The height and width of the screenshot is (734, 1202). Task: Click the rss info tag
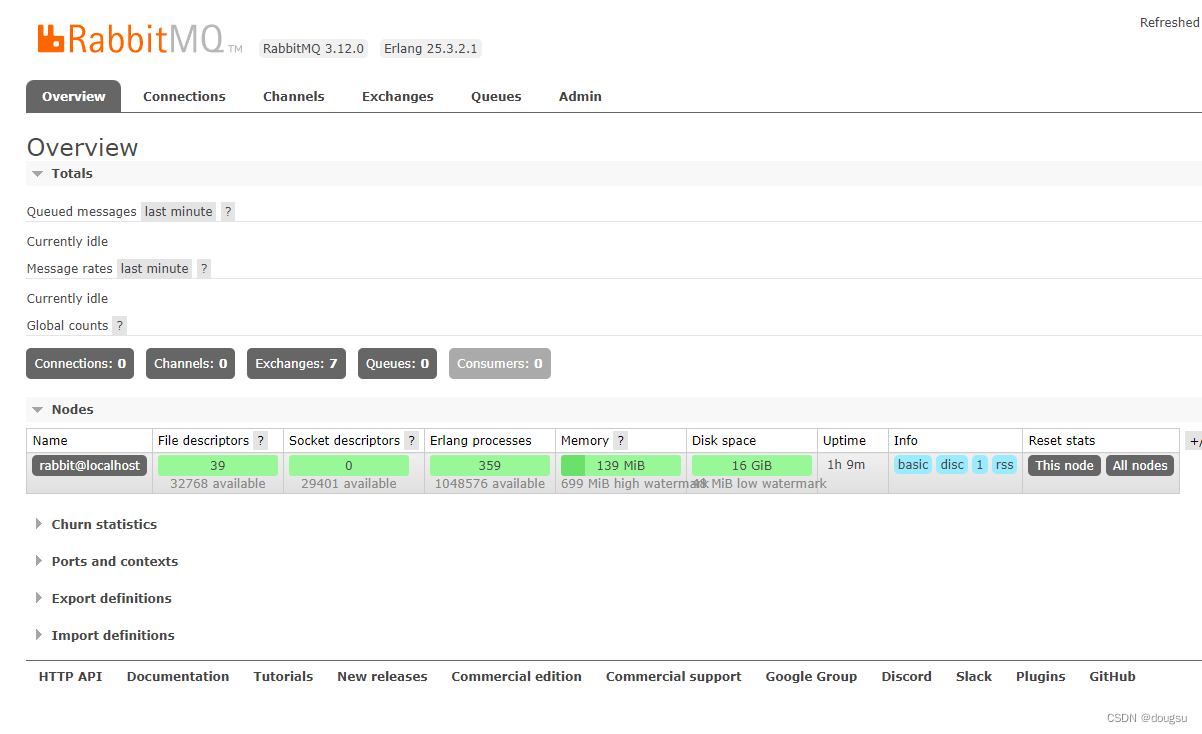coord(1005,465)
